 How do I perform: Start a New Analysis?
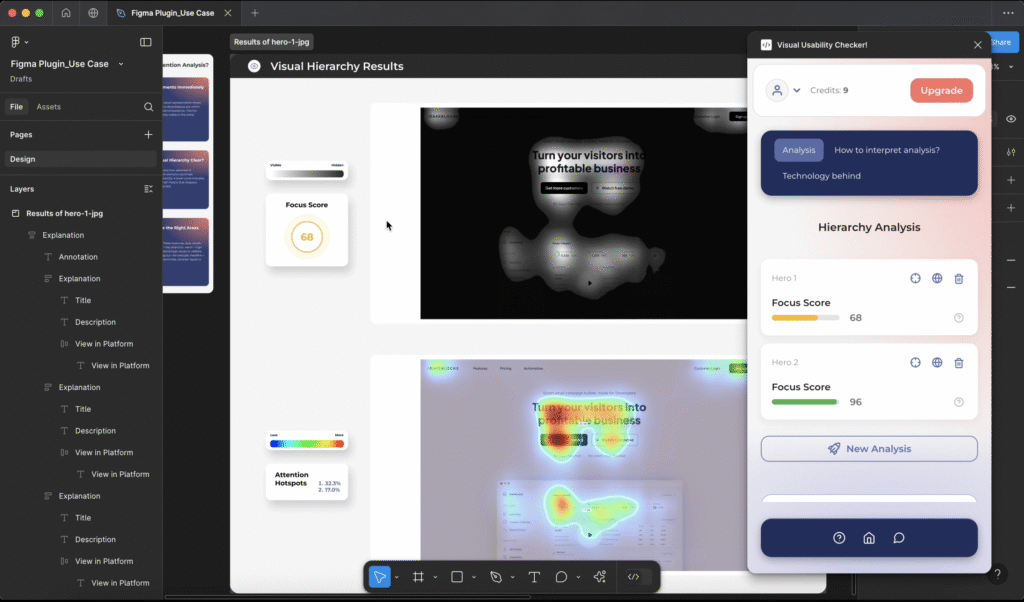869,449
